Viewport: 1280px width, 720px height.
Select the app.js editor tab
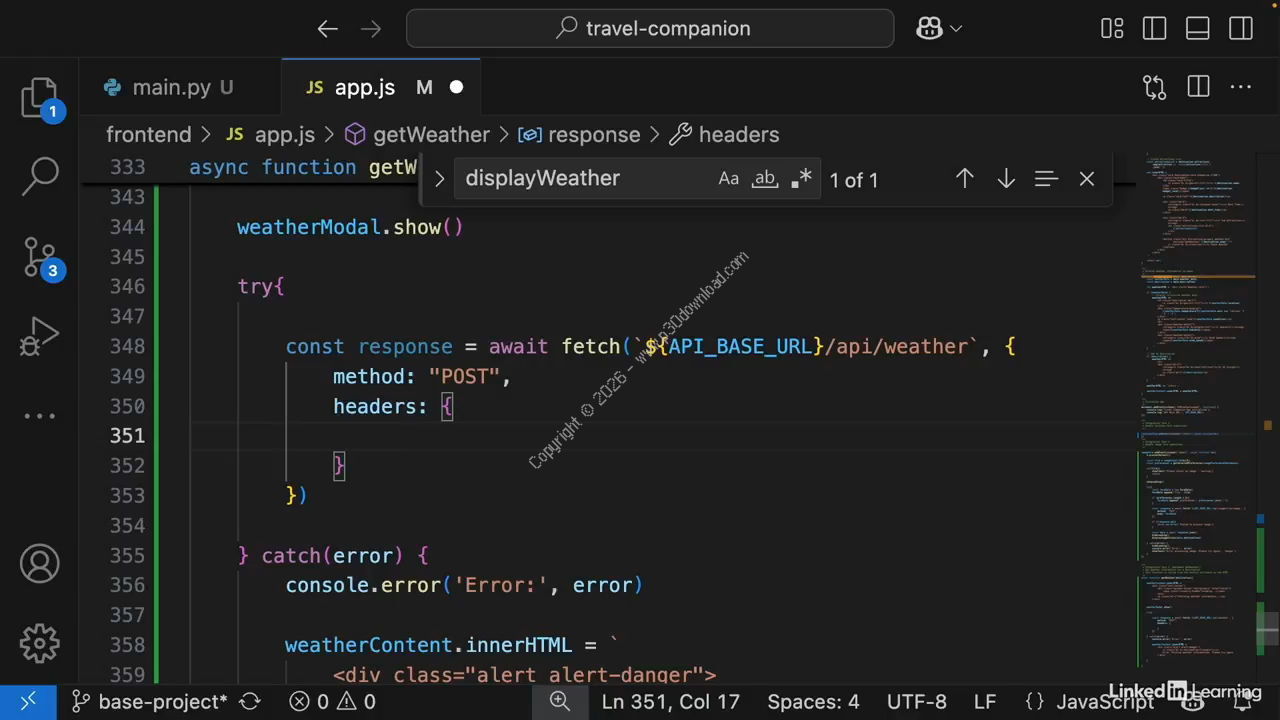[x=364, y=88]
